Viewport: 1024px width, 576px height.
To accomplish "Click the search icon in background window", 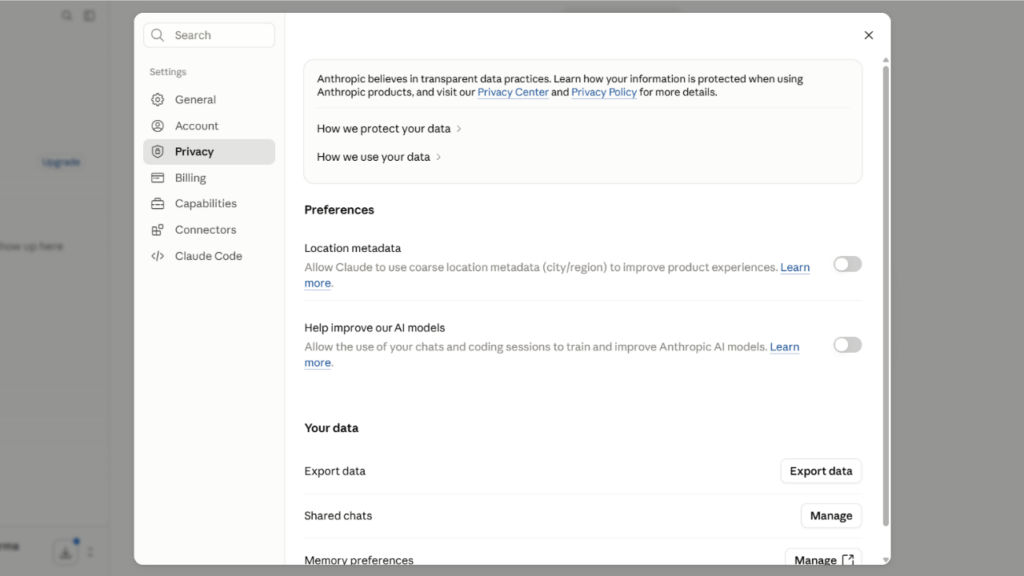I will click(67, 15).
